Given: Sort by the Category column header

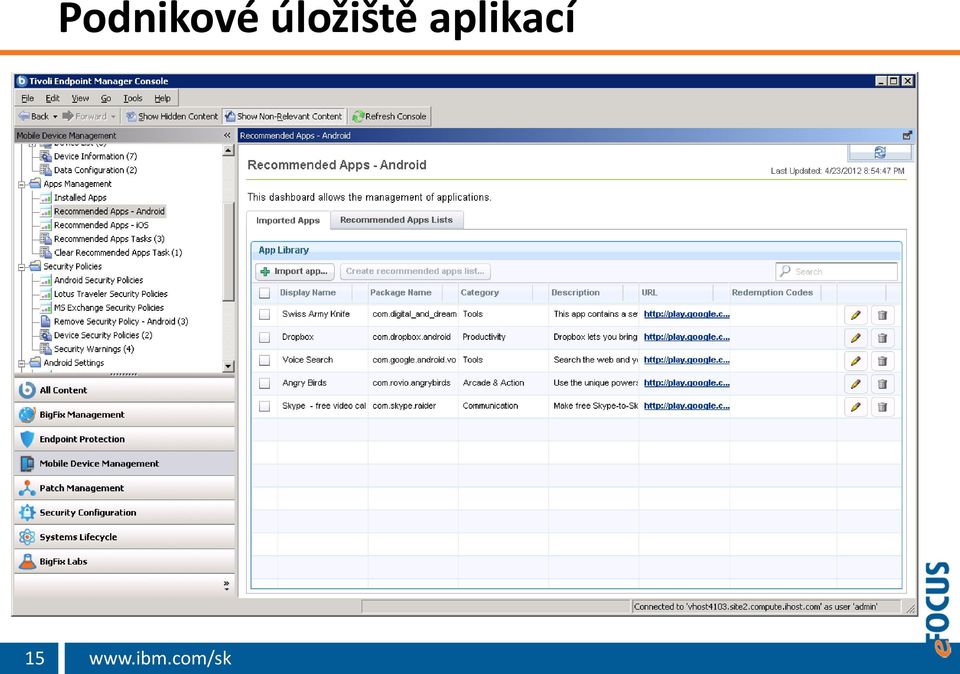Looking at the screenshot, I should click(x=479, y=293).
